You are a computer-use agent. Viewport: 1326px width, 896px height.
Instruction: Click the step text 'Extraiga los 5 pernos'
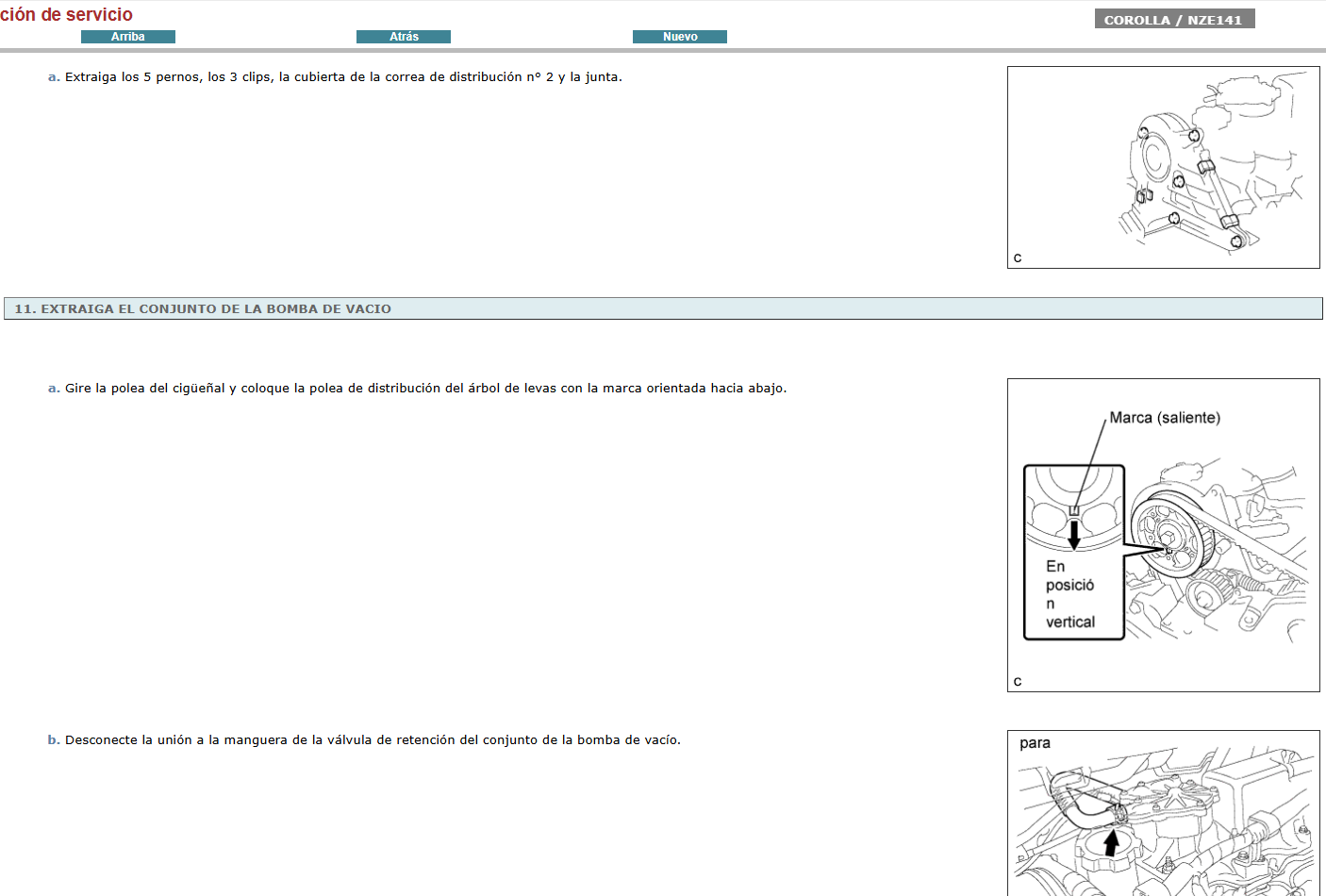[x=343, y=77]
